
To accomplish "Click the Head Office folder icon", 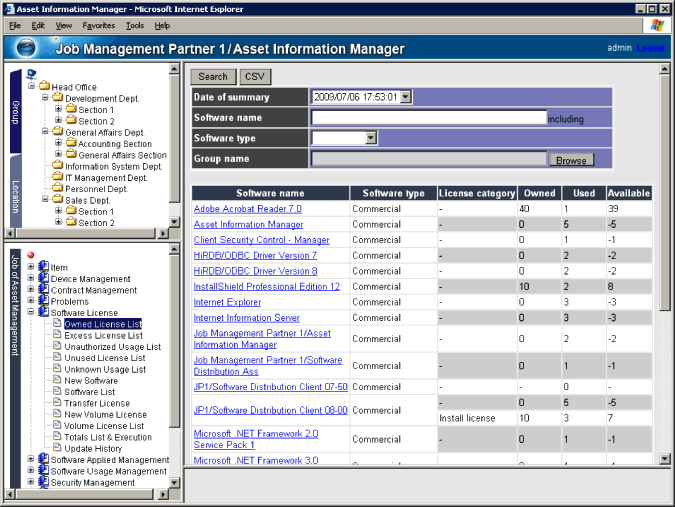I will 44,87.
